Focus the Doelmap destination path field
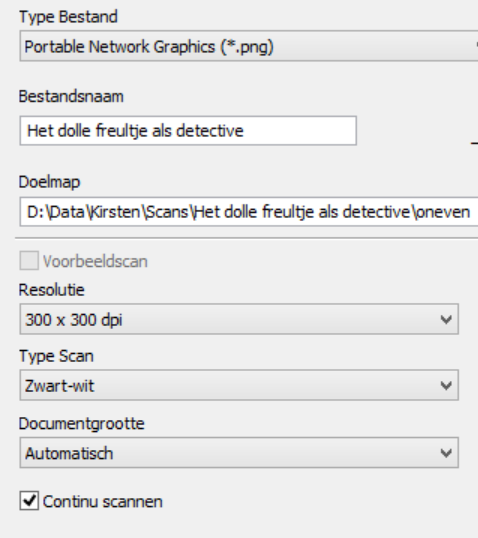Screen dimensions: 478x538 pos(249,212)
